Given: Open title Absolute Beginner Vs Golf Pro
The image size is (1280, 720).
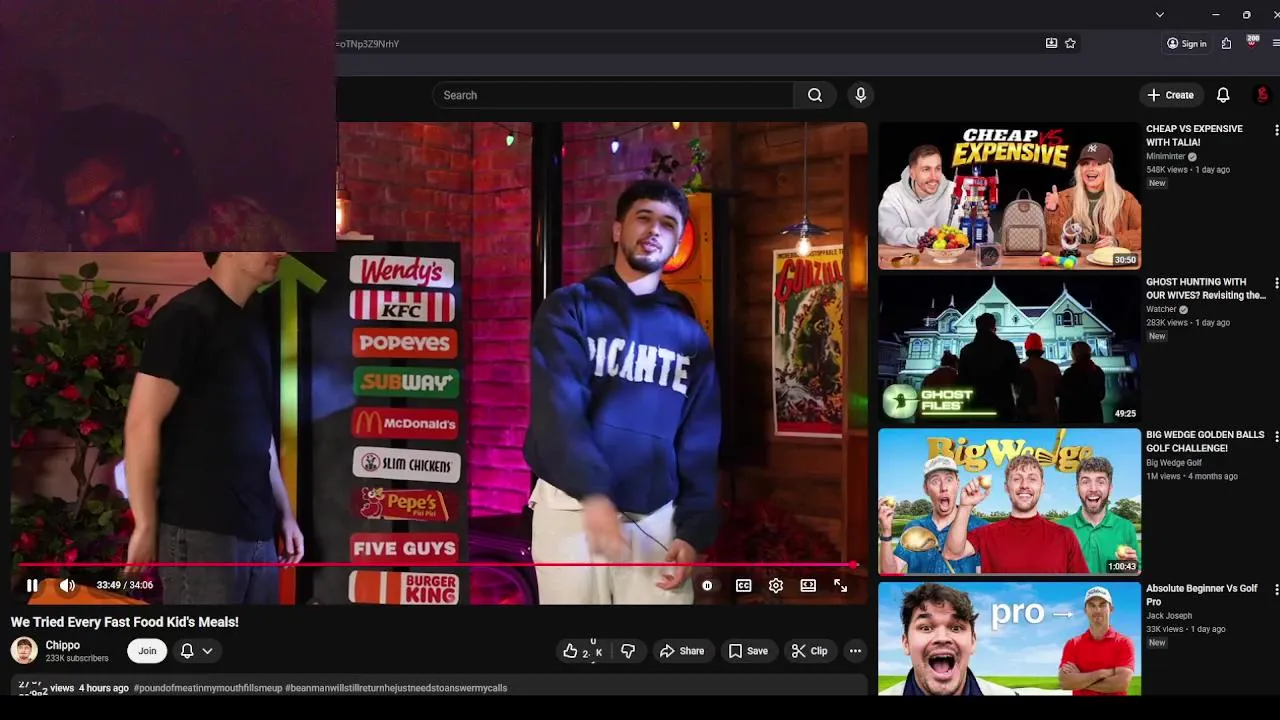Looking at the screenshot, I should (1201, 595).
